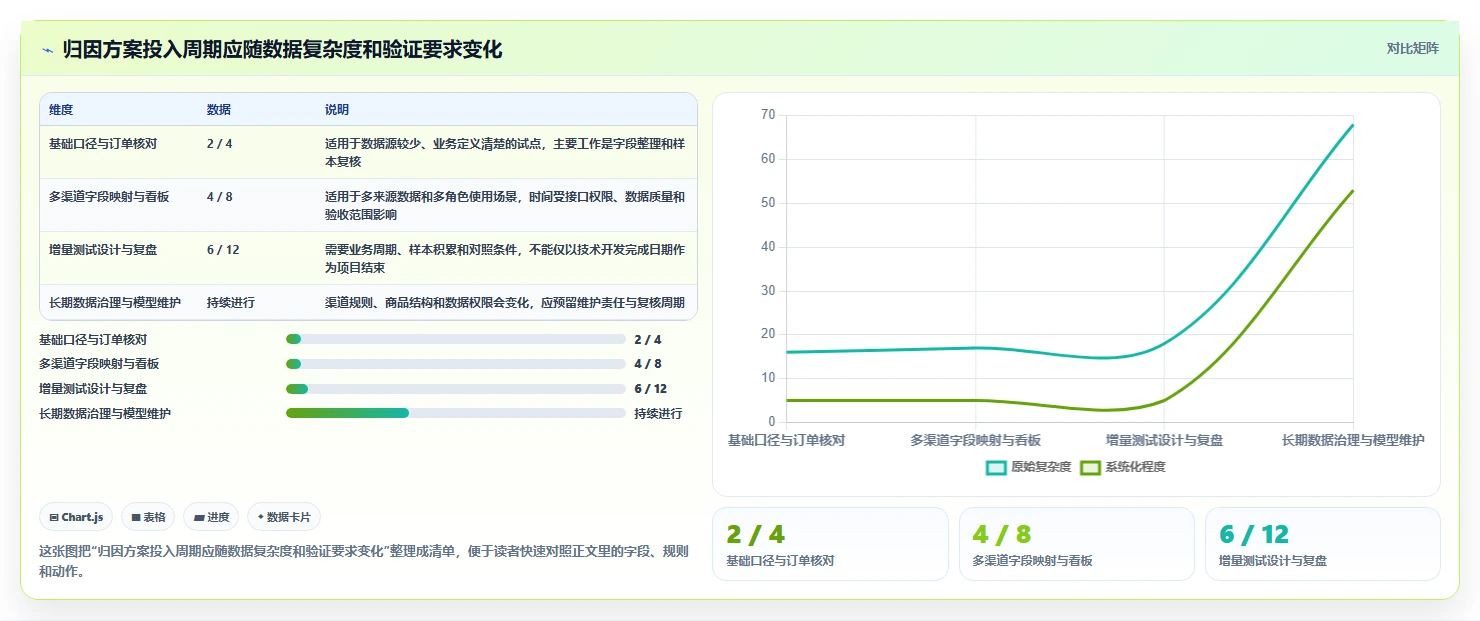Click the description starting 适用于多来源数据
1480x621 pixels.
pos(505,205)
